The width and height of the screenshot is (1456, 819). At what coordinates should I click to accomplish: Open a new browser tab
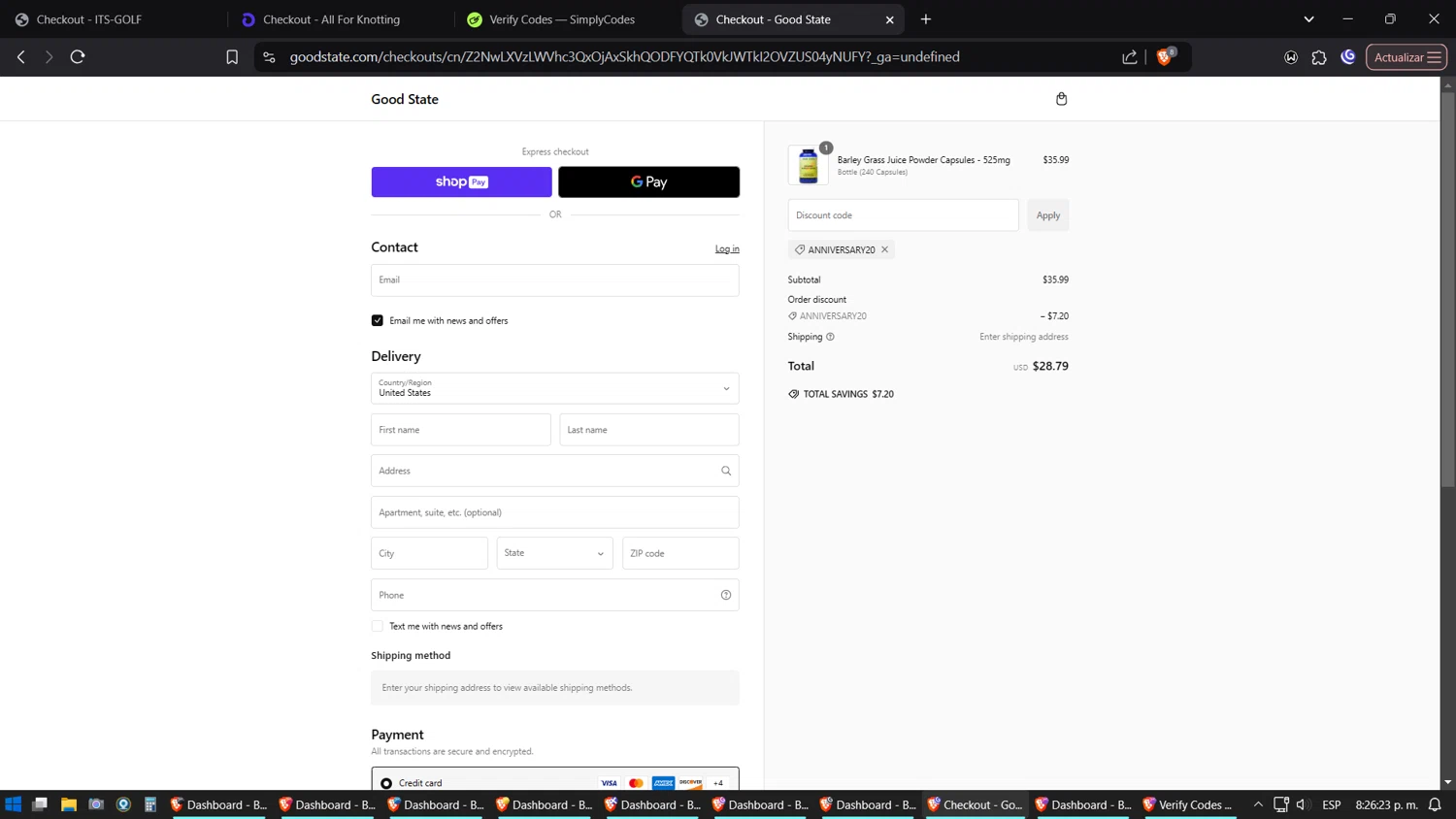click(x=926, y=19)
